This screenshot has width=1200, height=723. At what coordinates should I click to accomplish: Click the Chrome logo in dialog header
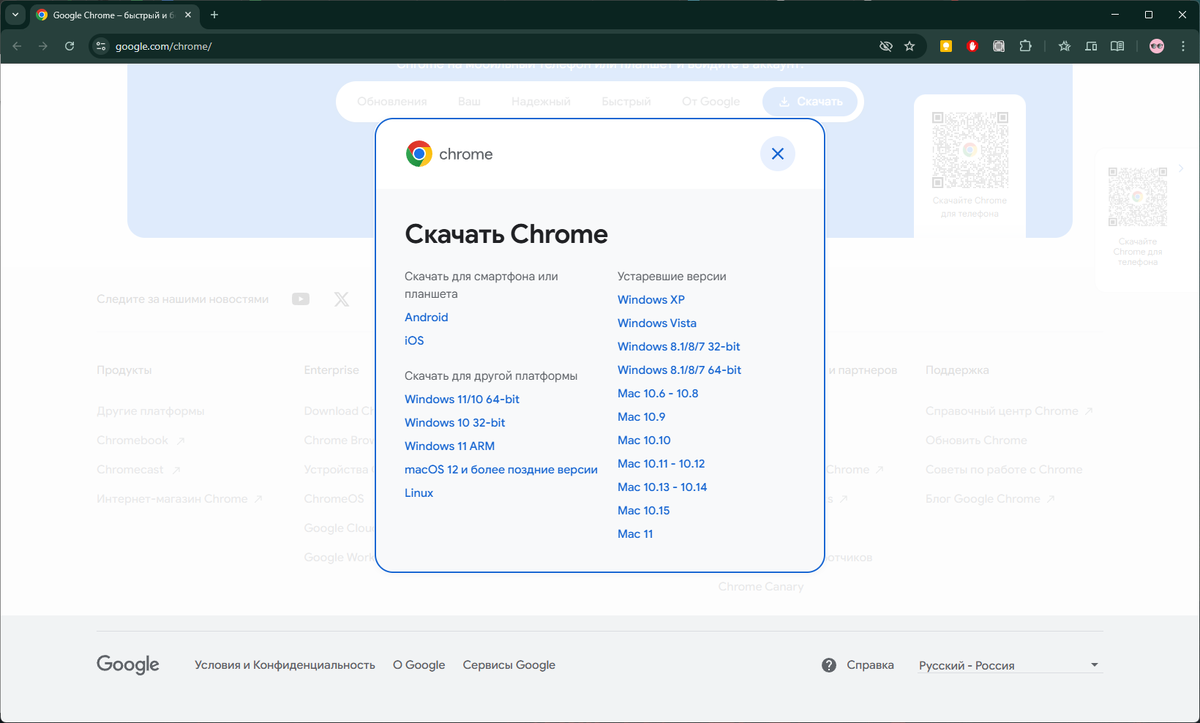pyautogui.click(x=419, y=154)
